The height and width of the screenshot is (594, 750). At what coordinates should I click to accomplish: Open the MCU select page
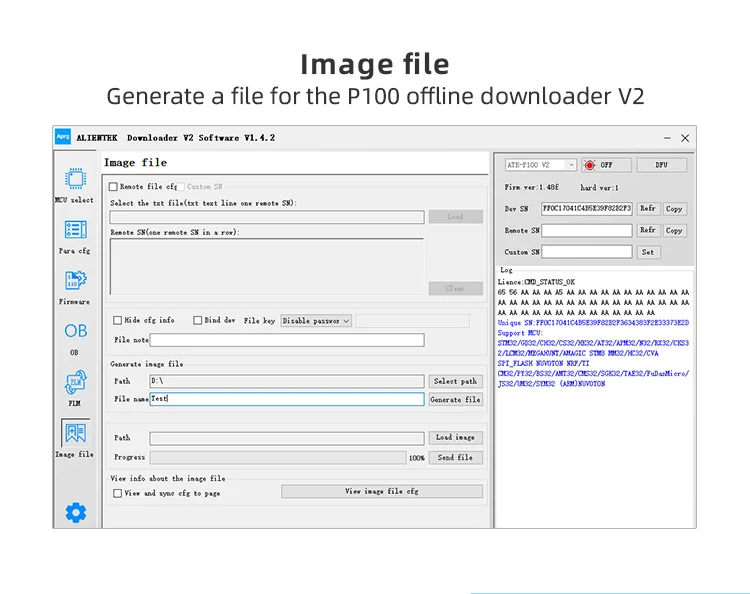point(75,186)
